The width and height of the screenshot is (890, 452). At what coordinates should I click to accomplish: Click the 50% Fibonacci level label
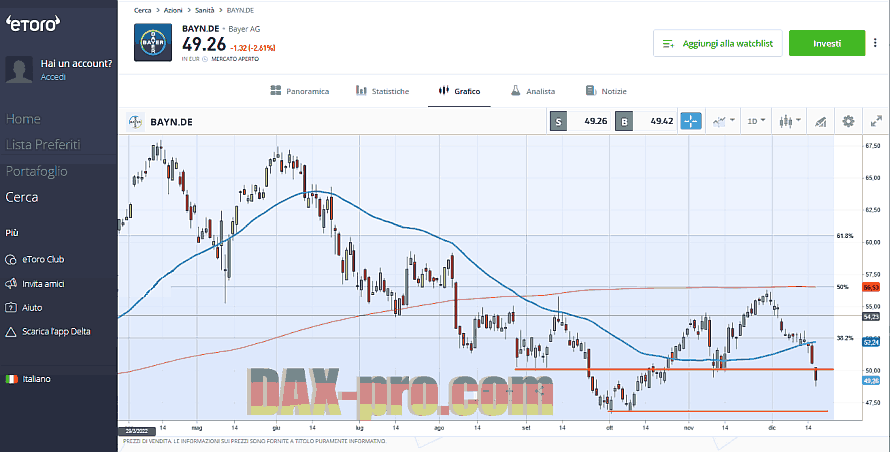point(842,287)
